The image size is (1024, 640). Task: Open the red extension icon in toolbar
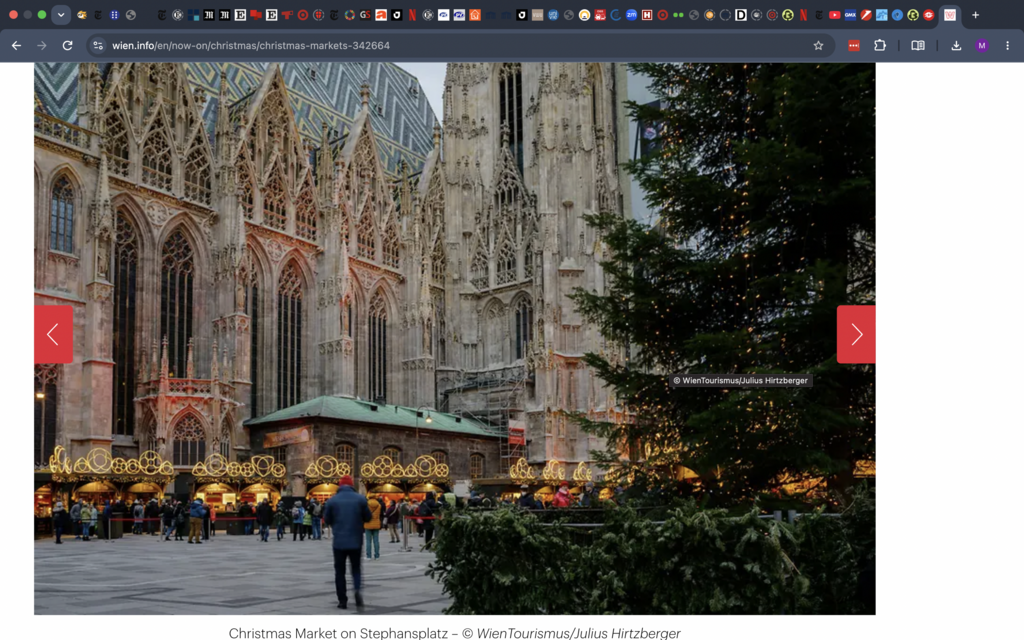pos(854,46)
